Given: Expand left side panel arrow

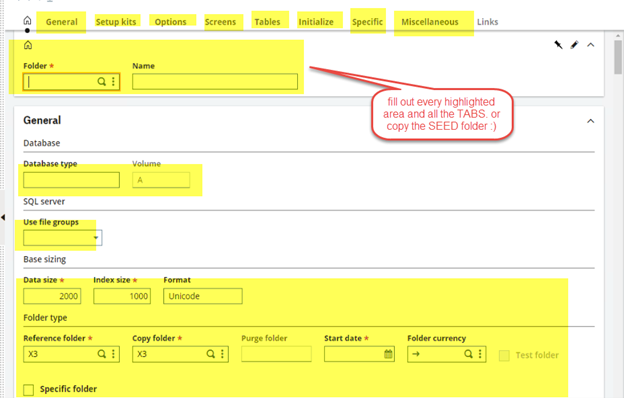Looking at the screenshot, I should (3, 217).
